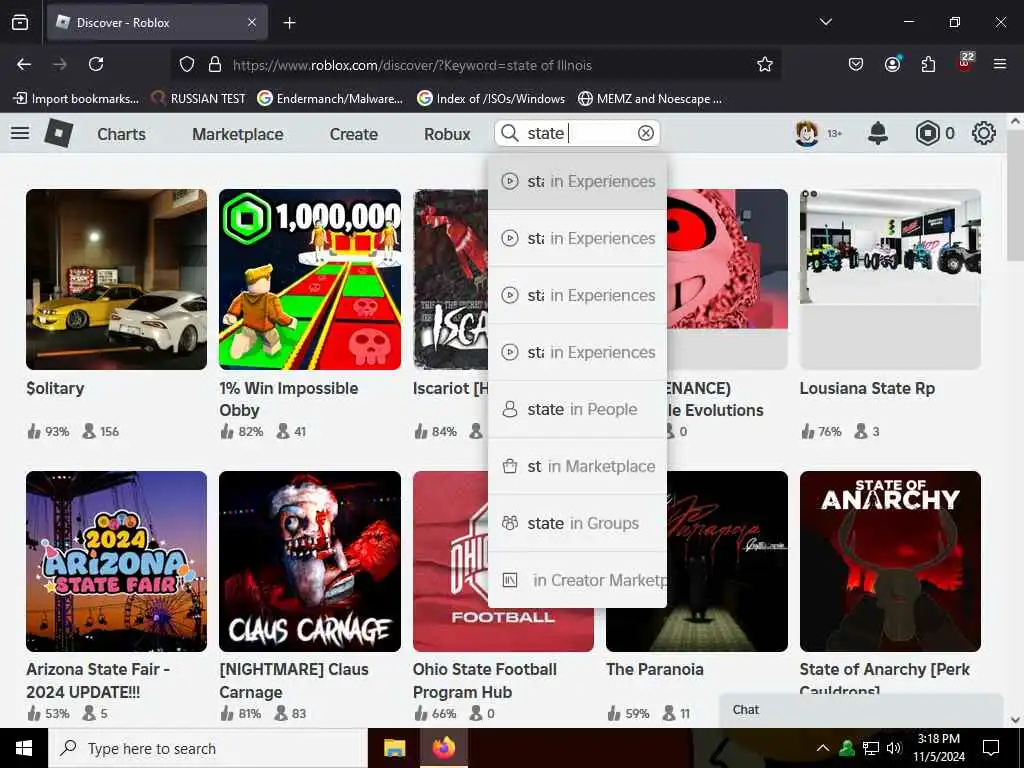Choose the 'in Creator Marketplace' suggestion
The image size is (1024, 768).
coord(577,580)
